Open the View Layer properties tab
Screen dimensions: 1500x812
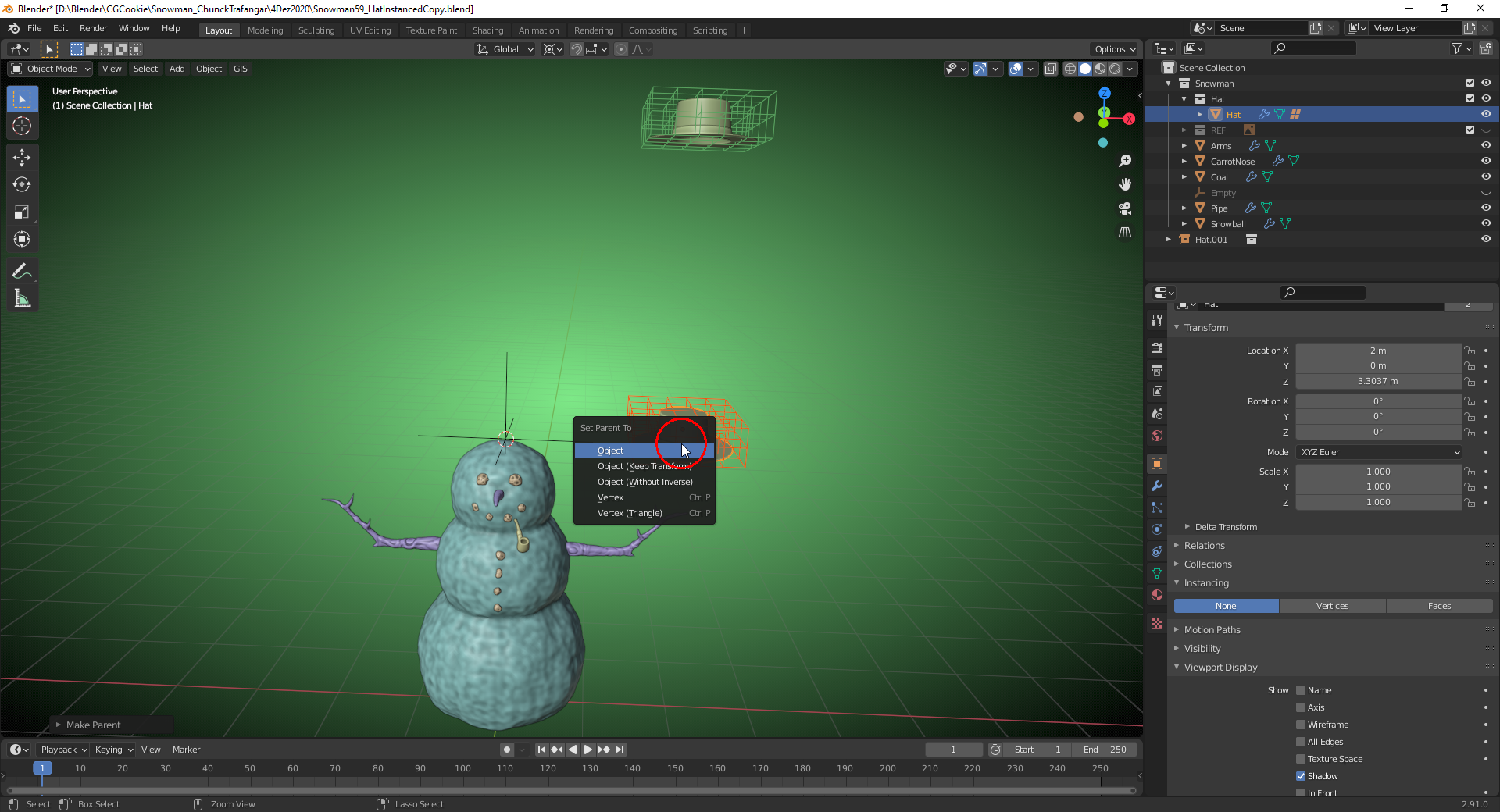click(x=1157, y=392)
